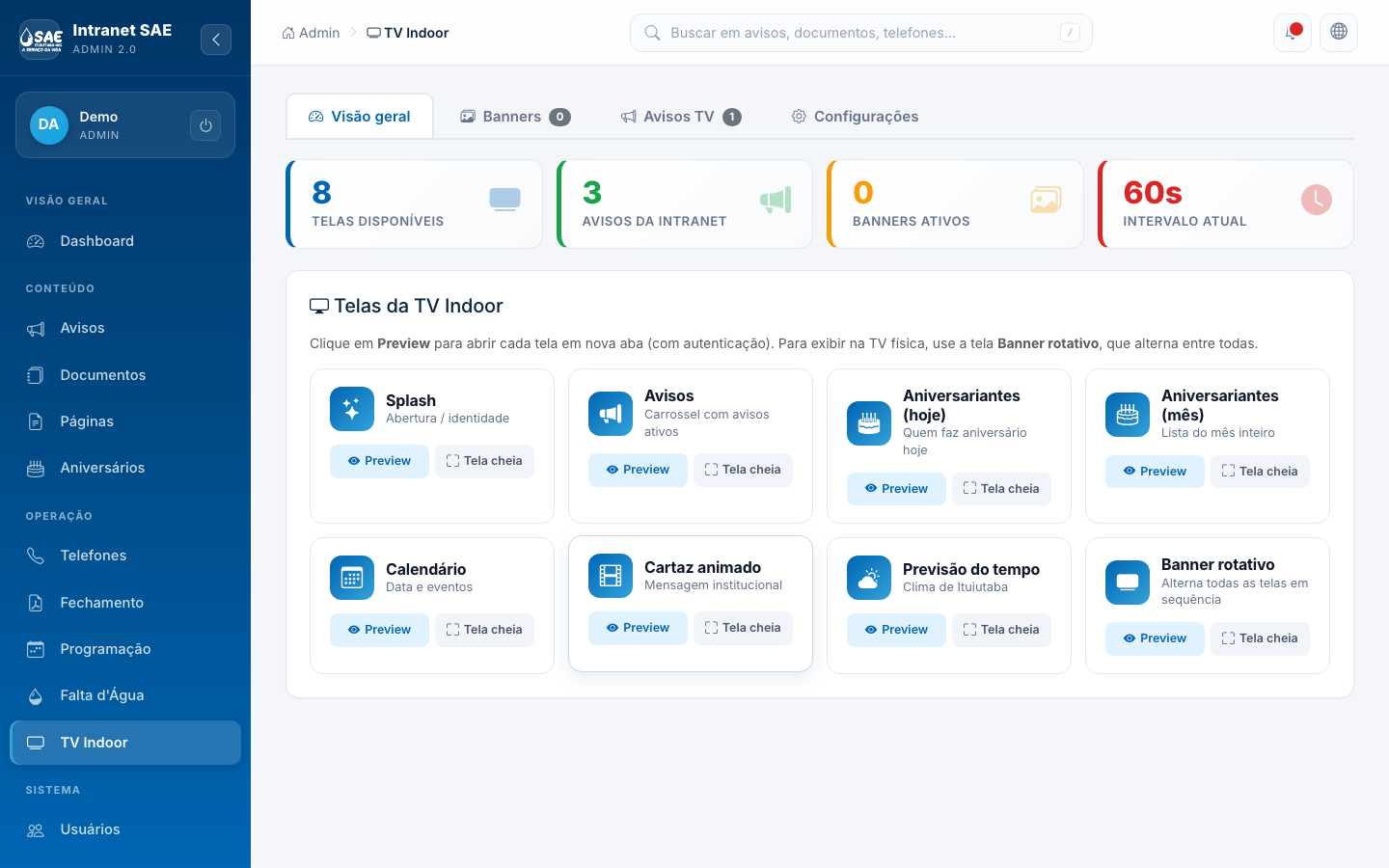
Task: Click the megaphone icon on Avisos da intranet
Action: [x=776, y=200]
